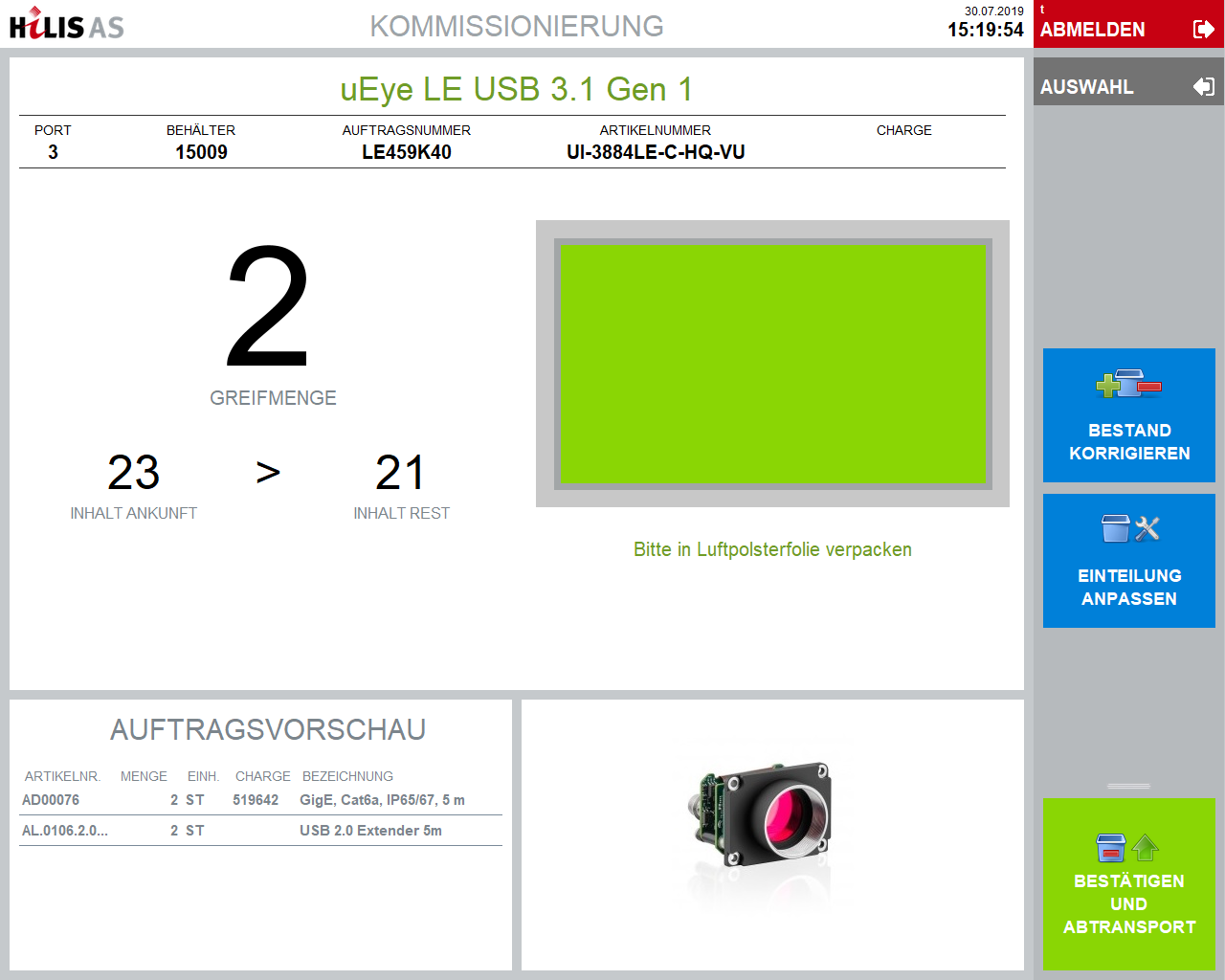Click the port value 3
This screenshot has width=1225, height=980.
53,152
